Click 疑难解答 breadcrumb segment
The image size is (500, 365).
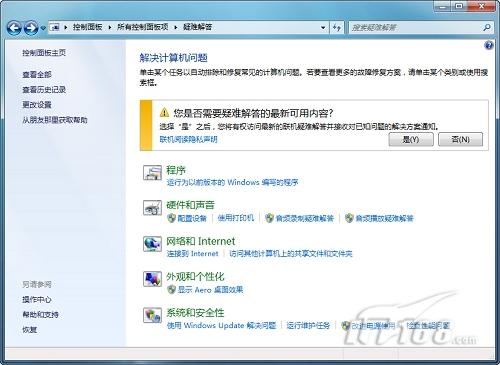coord(197,27)
